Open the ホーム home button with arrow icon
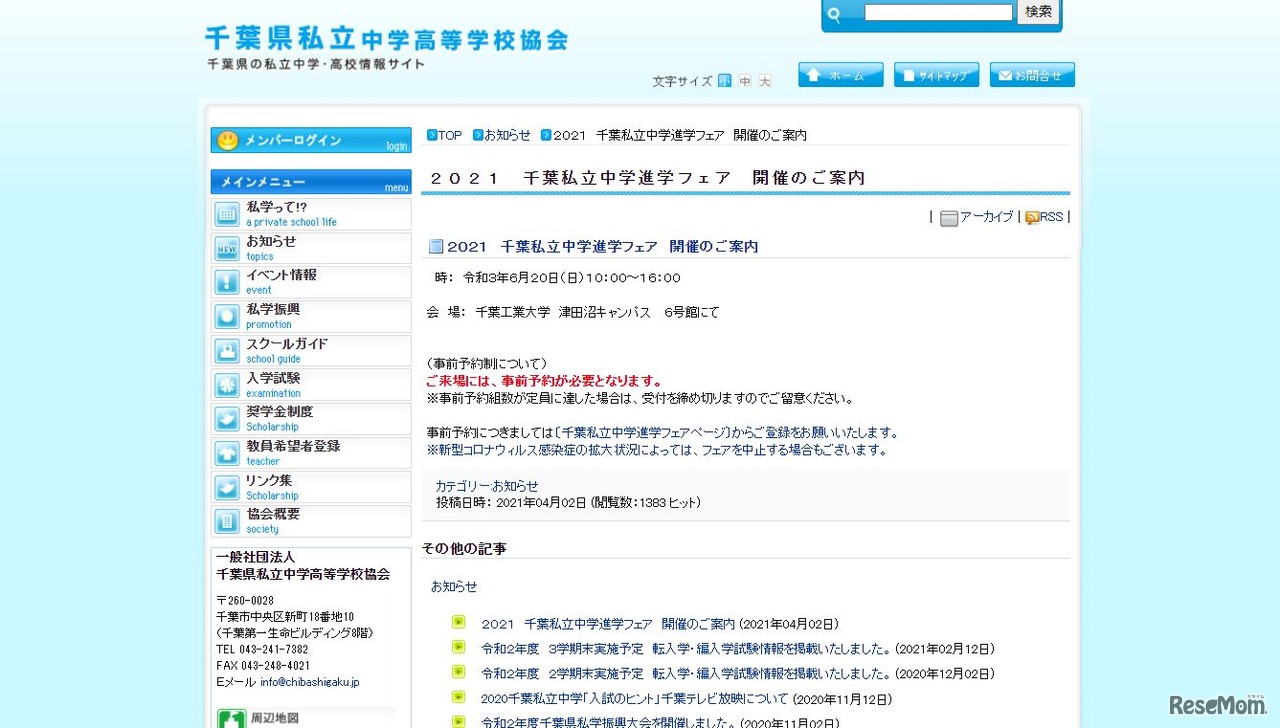 pos(840,74)
